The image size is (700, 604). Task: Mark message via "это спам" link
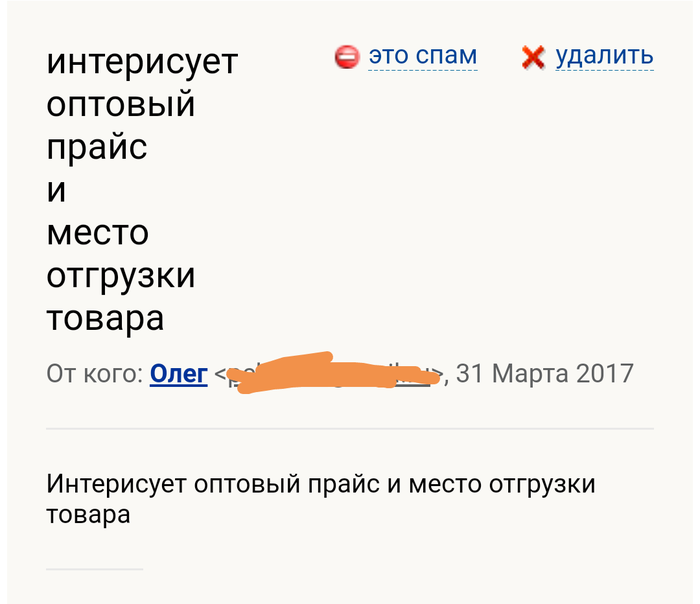422,56
